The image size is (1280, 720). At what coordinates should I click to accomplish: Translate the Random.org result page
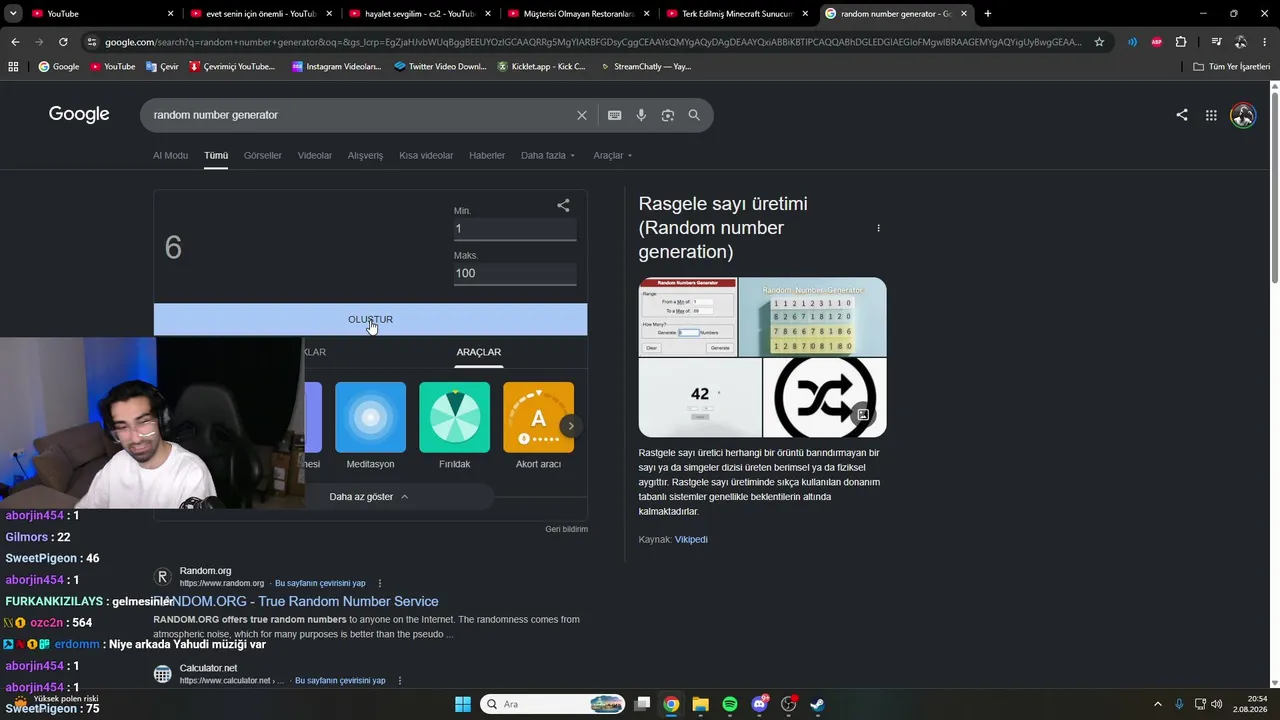click(x=320, y=583)
